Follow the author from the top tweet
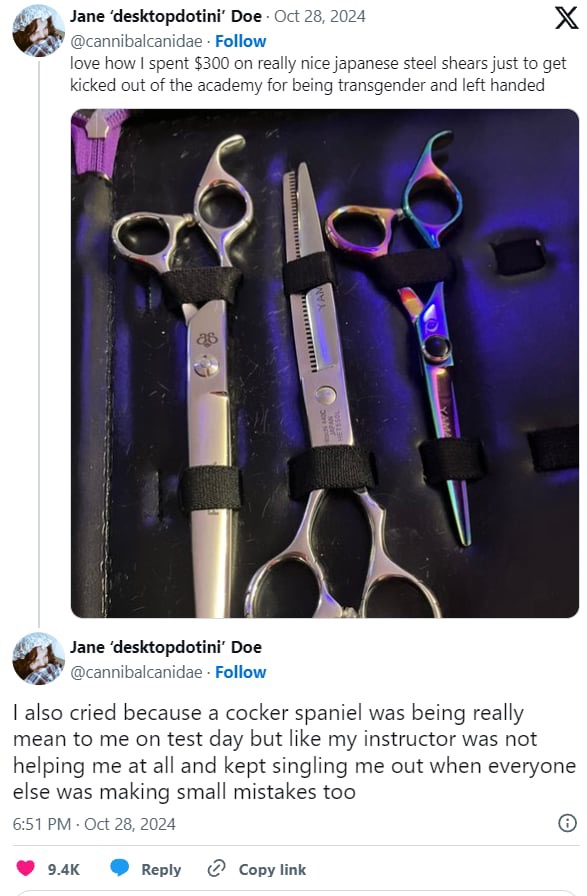Screen dimensions: 587x896 point(241,41)
